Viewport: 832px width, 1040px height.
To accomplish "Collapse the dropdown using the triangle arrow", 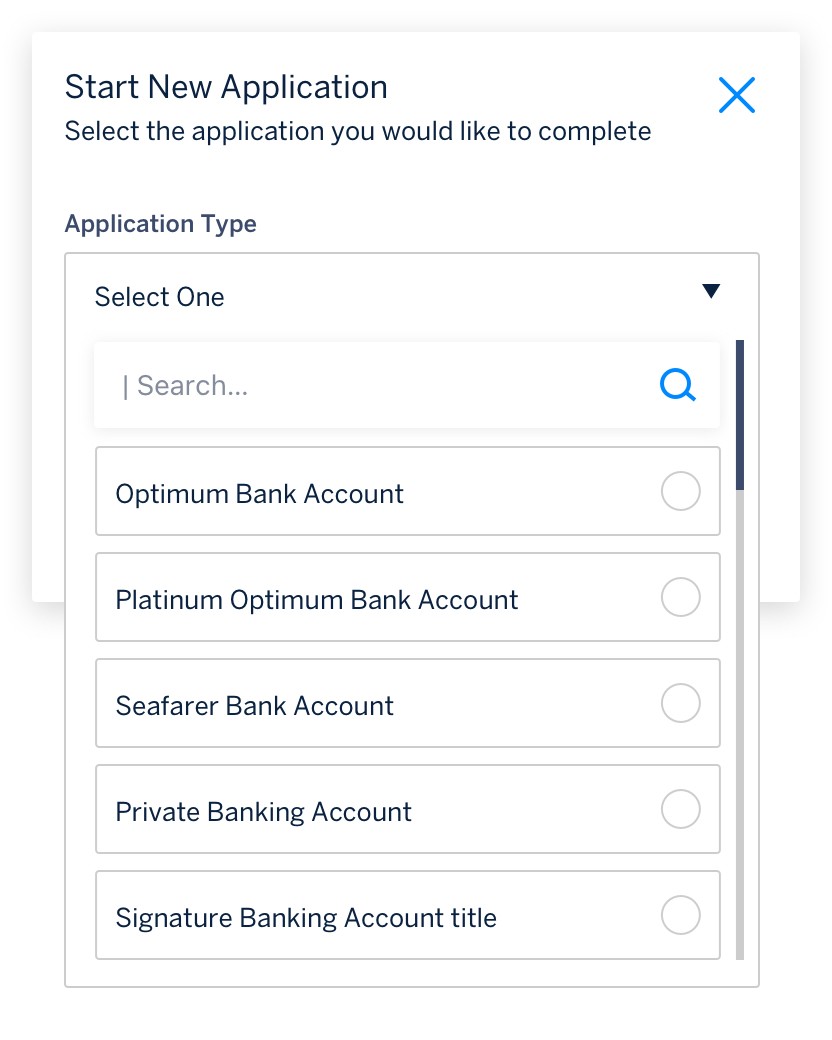I will pos(711,291).
